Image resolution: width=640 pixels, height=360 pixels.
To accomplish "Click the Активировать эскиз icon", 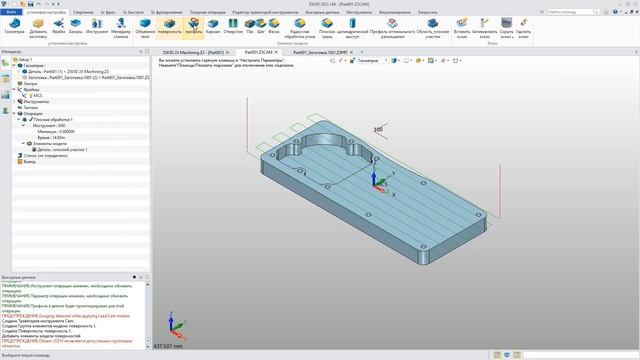I will [x=484, y=29].
